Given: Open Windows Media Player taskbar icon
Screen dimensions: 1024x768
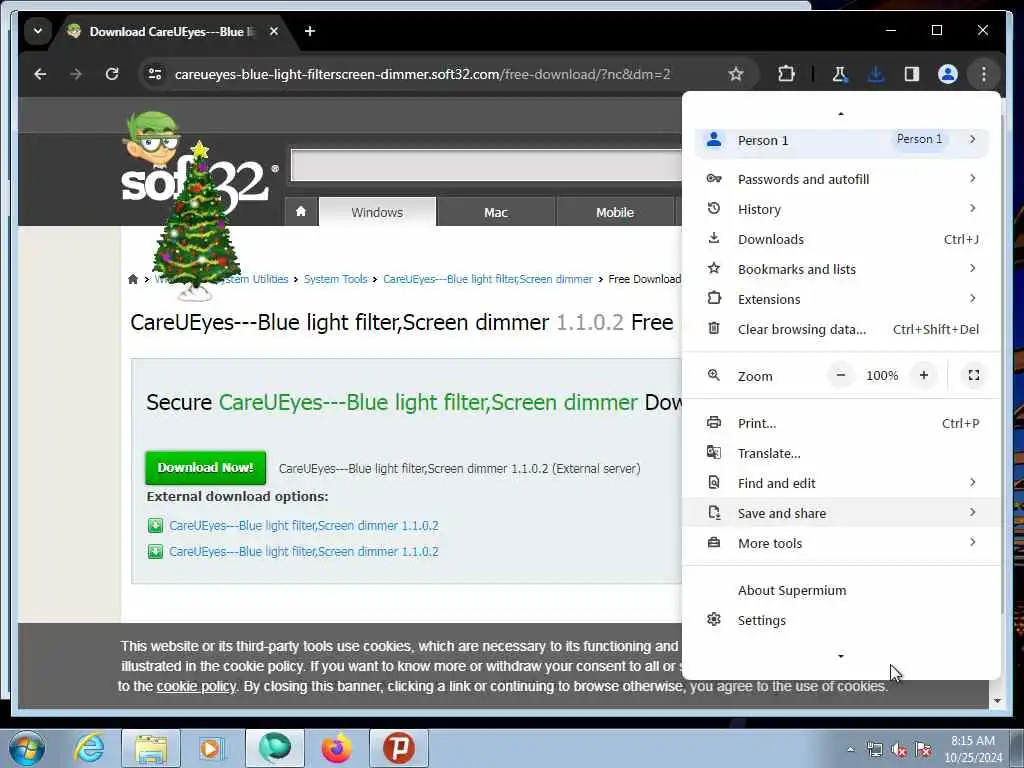Looking at the screenshot, I should click(x=212, y=748).
